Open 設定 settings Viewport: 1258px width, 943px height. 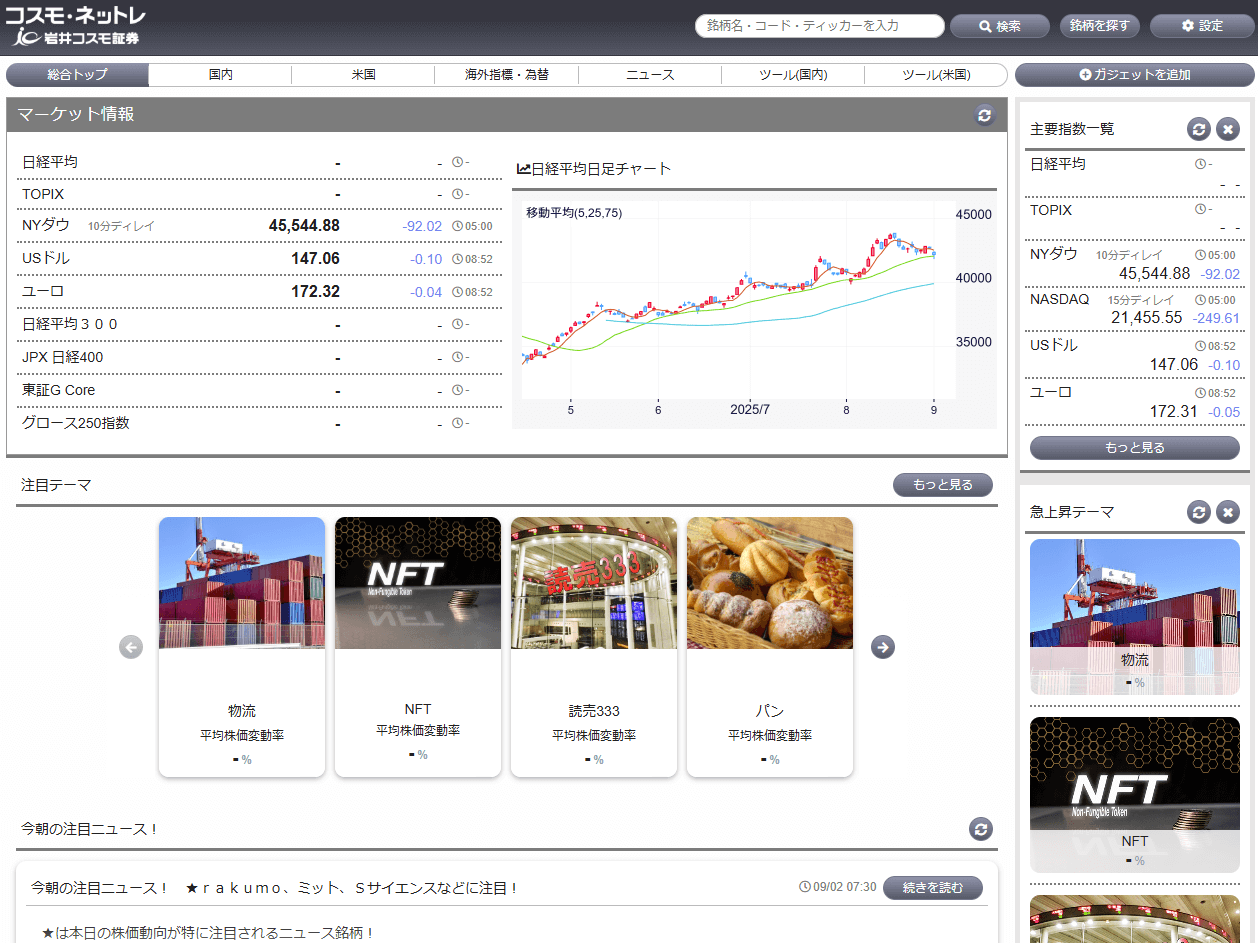pos(1201,26)
